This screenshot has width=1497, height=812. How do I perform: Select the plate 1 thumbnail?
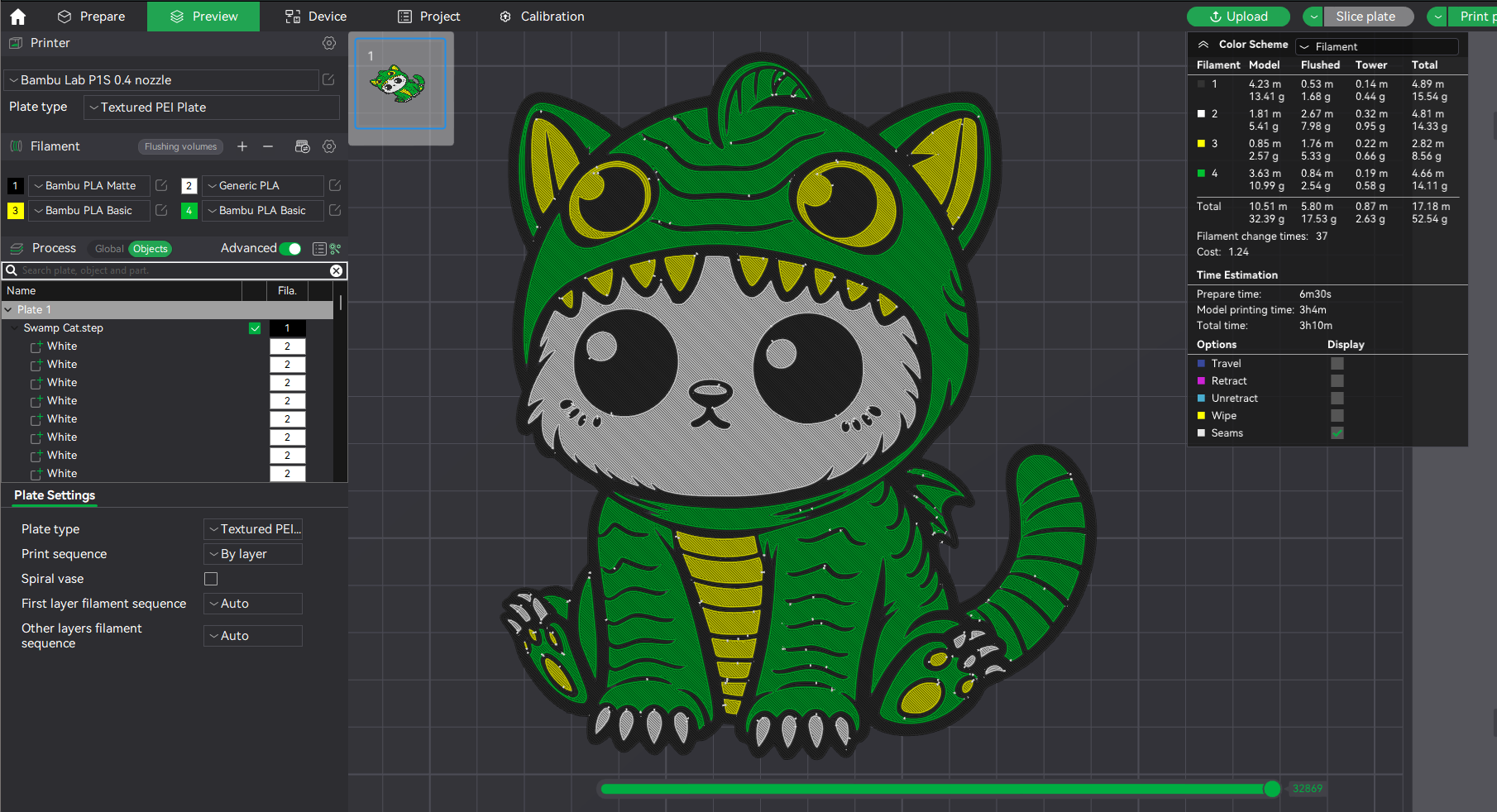point(400,84)
